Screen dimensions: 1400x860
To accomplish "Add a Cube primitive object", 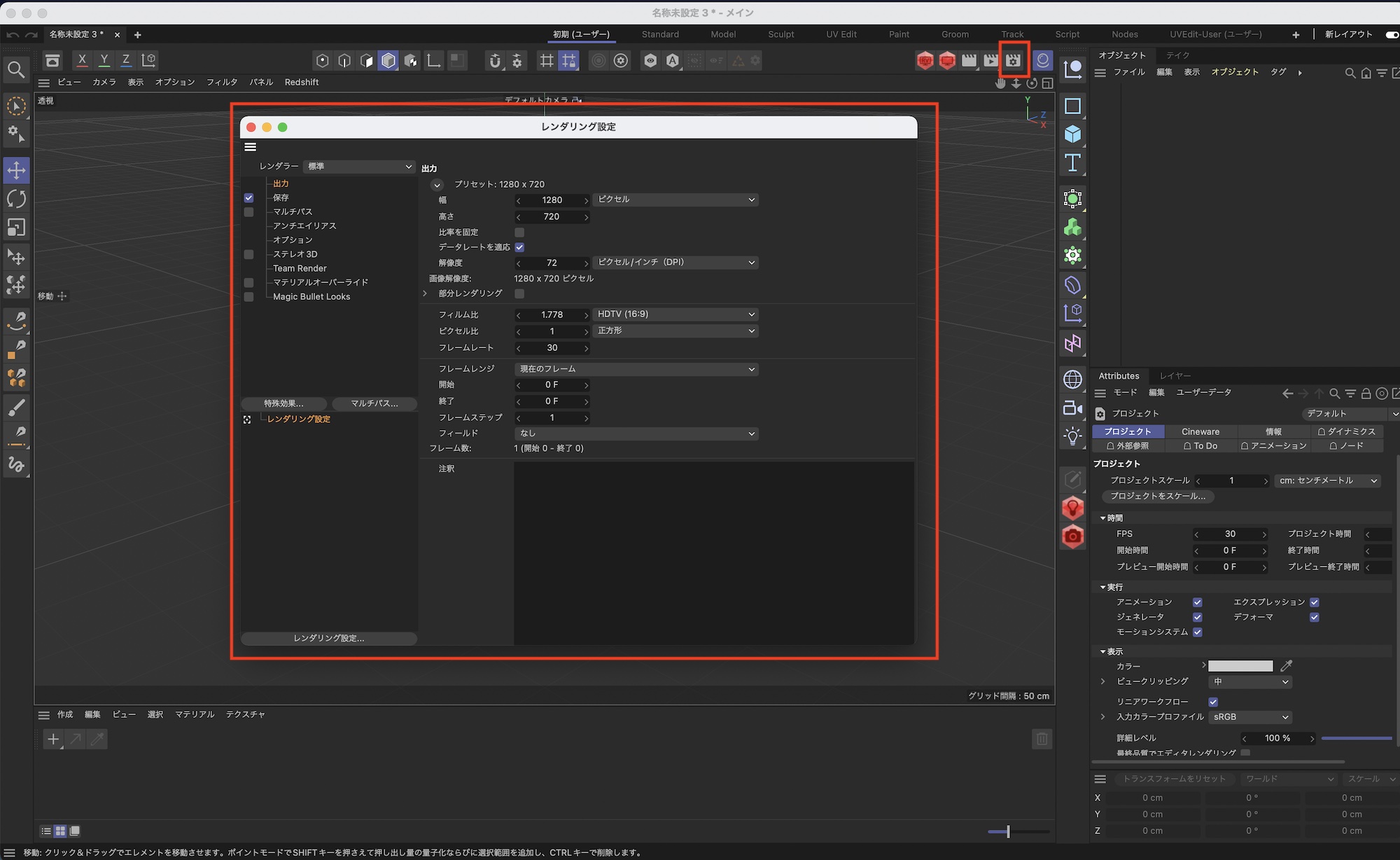I will (x=1072, y=134).
